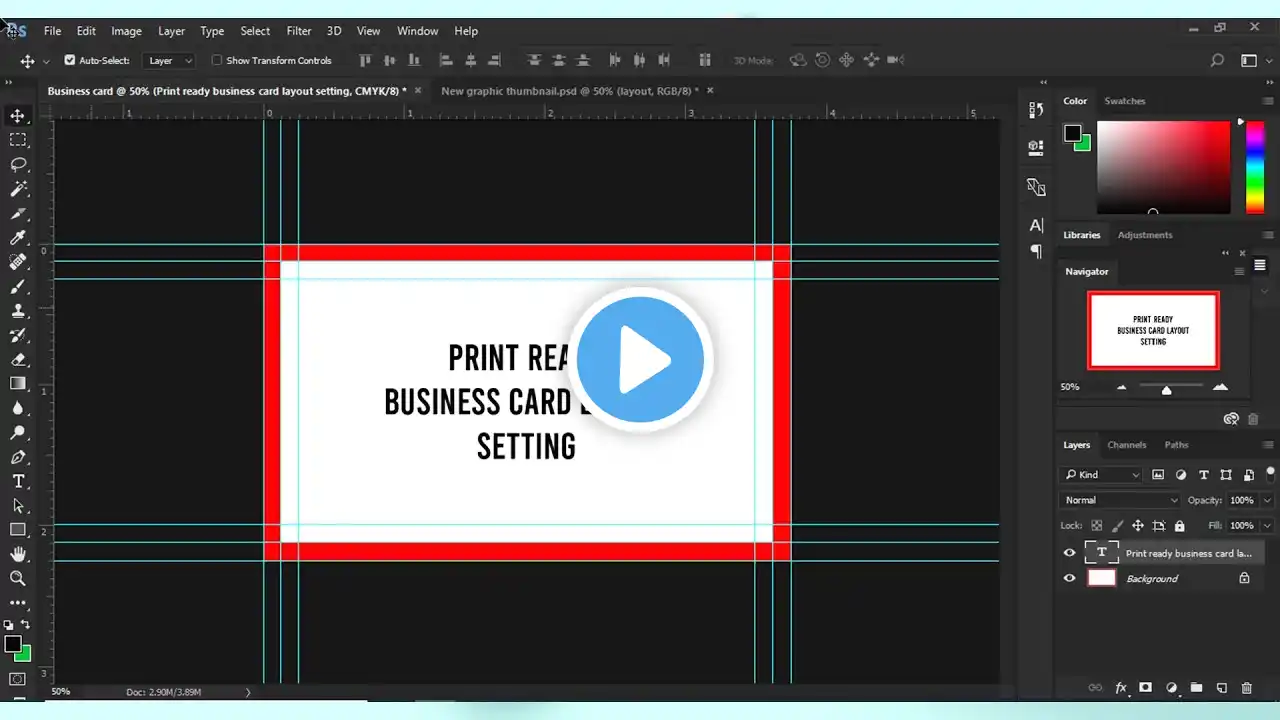
Task: Expand the Auto-Select Layer dropdown
Action: click(x=169, y=61)
